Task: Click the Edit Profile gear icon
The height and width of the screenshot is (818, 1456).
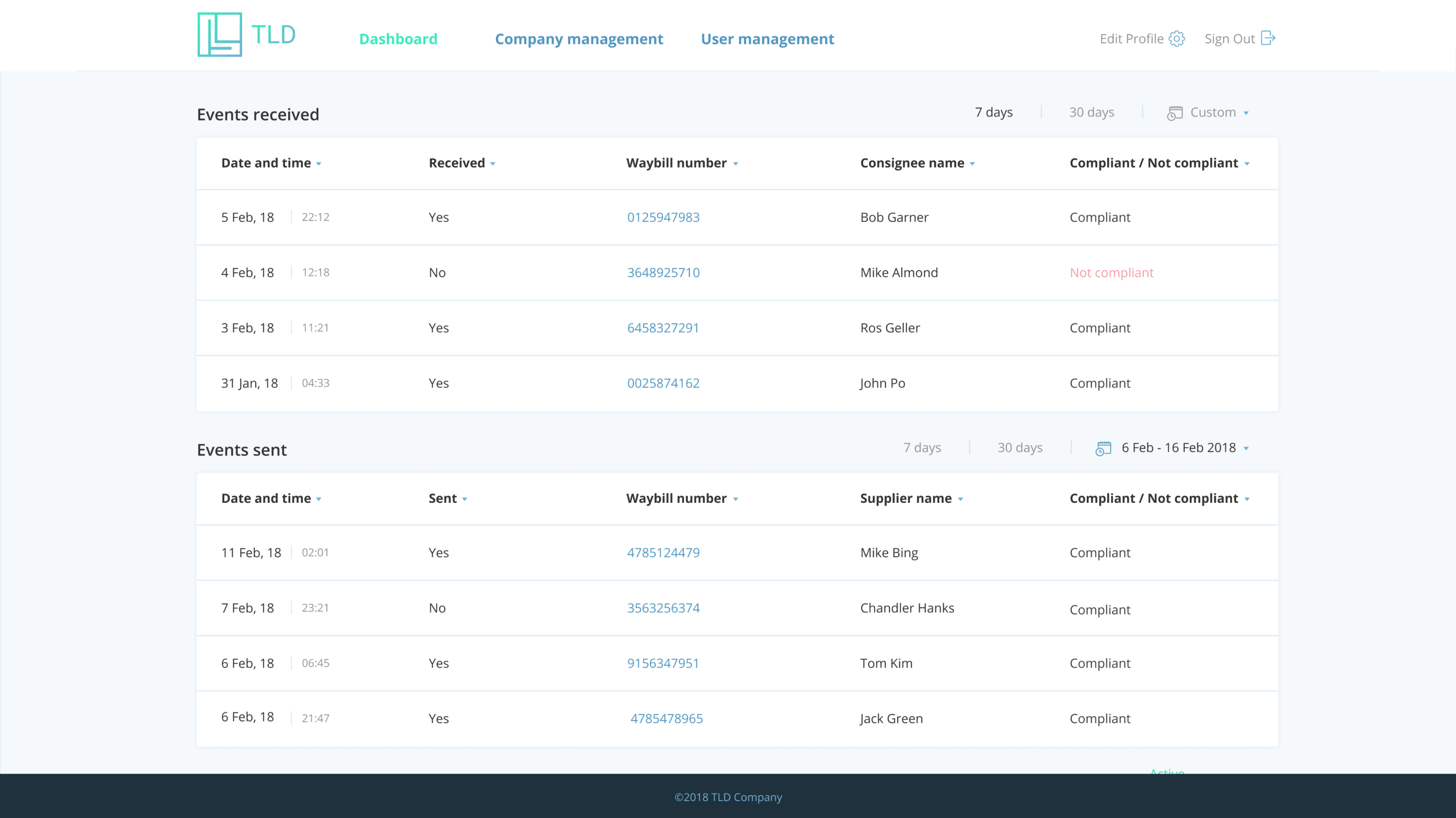Action: tap(1176, 39)
